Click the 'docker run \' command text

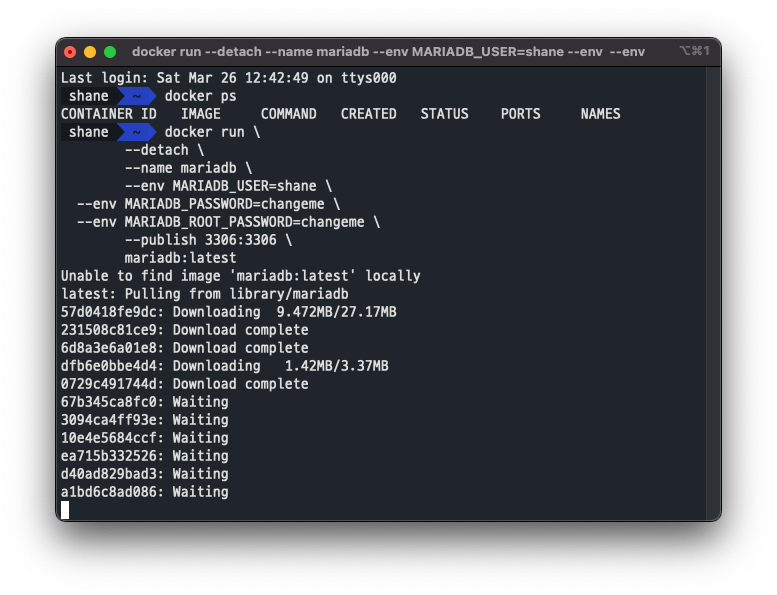(212, 132)
